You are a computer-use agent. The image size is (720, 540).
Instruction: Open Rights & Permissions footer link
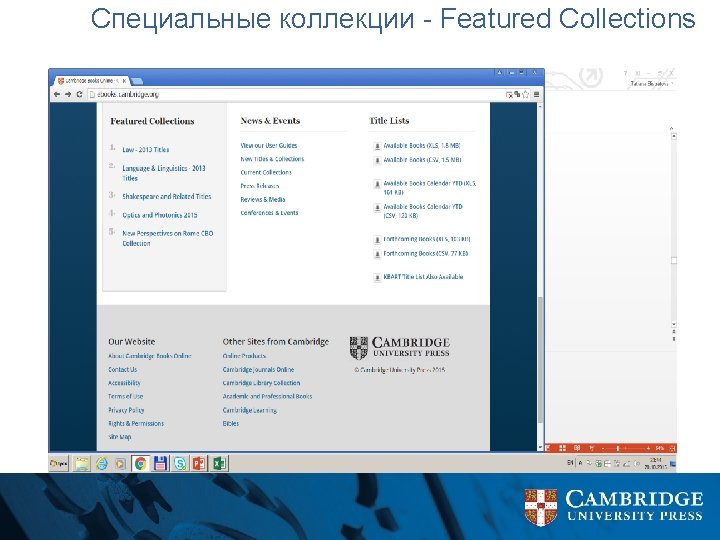(136, 423)
